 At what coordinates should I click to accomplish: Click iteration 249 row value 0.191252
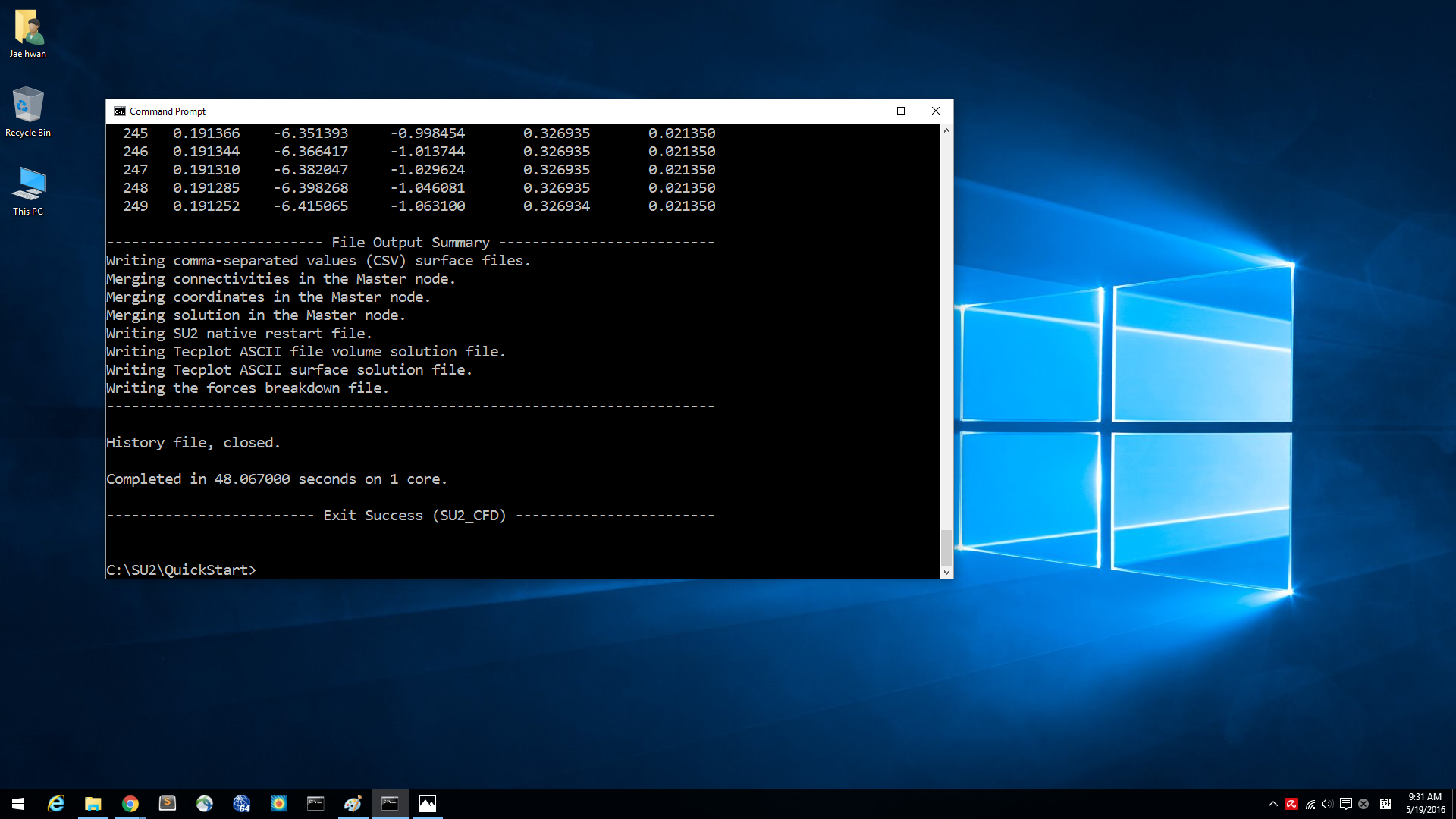[x=206, y=206]
